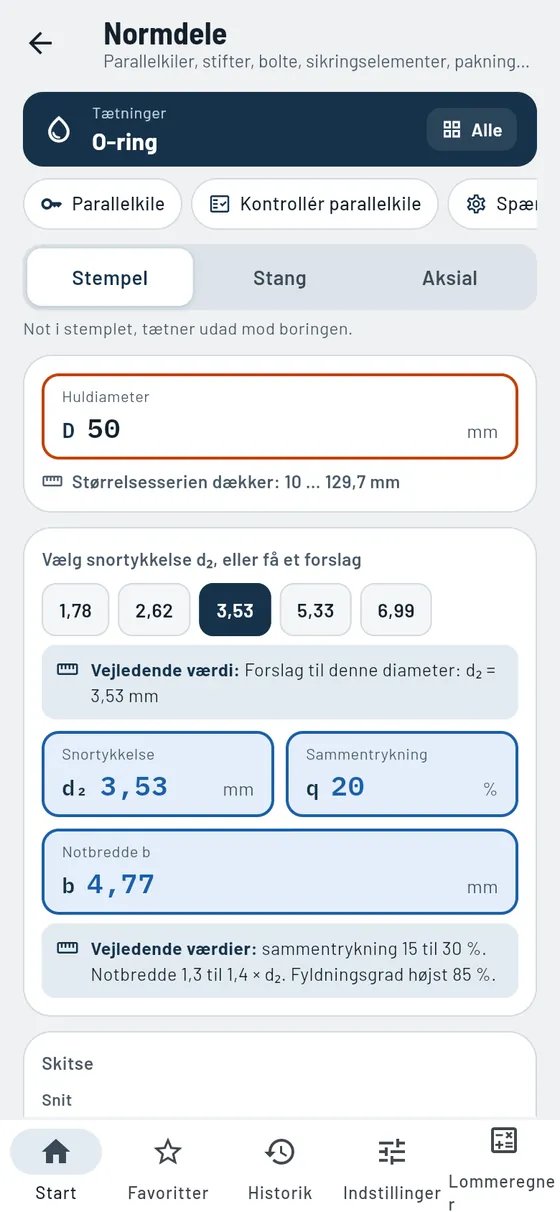Choose snortykkelse 2,62
560x1212 pixels.
154,610
